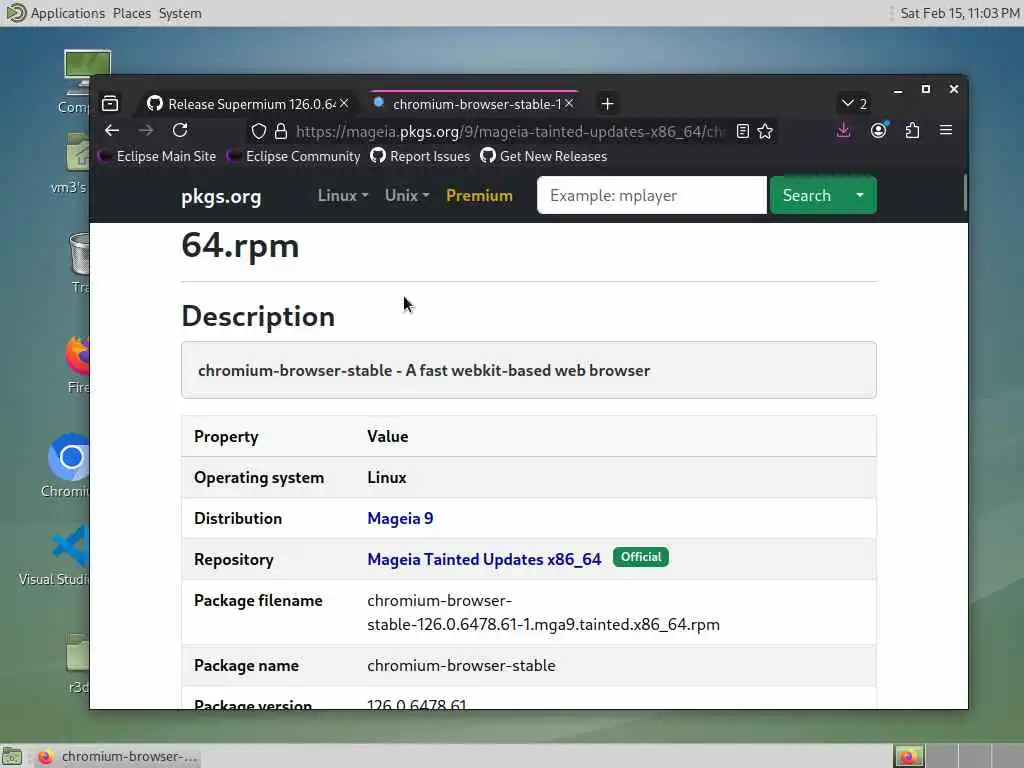Open the Mageia 9 distribution link

coord(400,519)
